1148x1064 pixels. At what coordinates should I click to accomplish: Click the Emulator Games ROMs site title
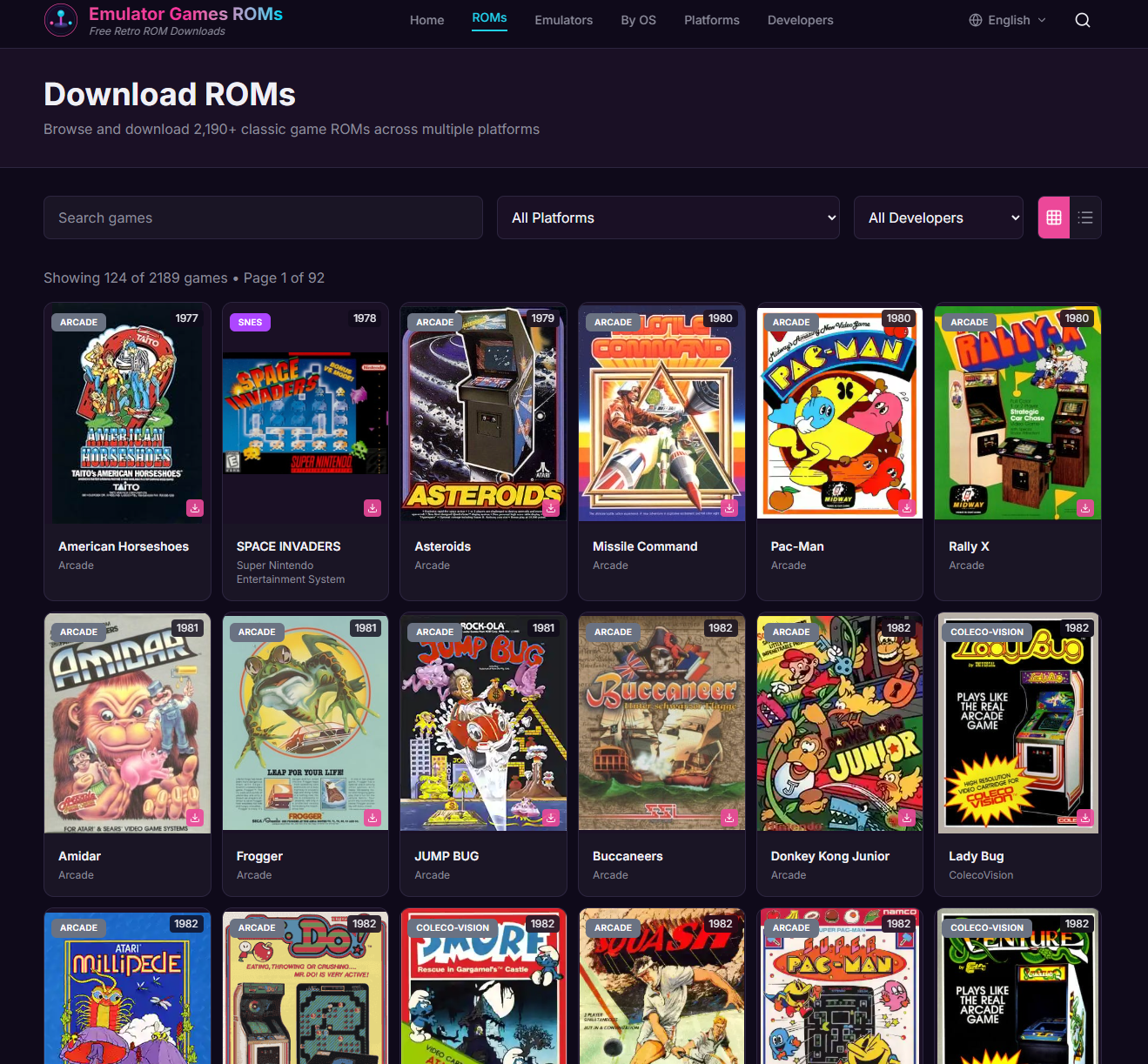point(185,14)
